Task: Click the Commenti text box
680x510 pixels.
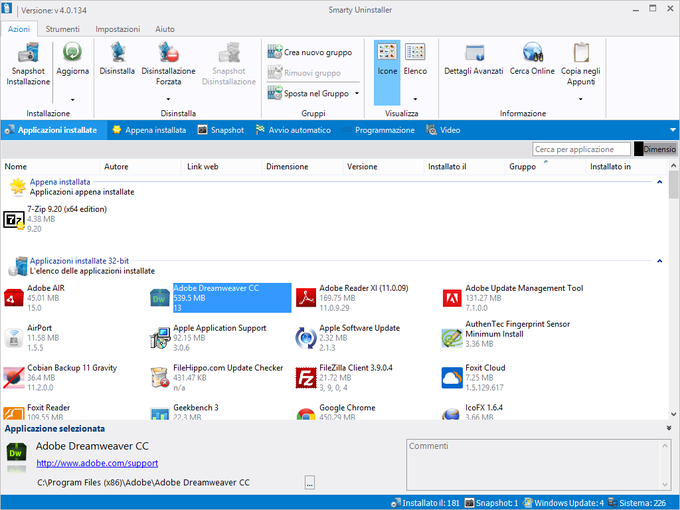Action: [x=539, y=465]
